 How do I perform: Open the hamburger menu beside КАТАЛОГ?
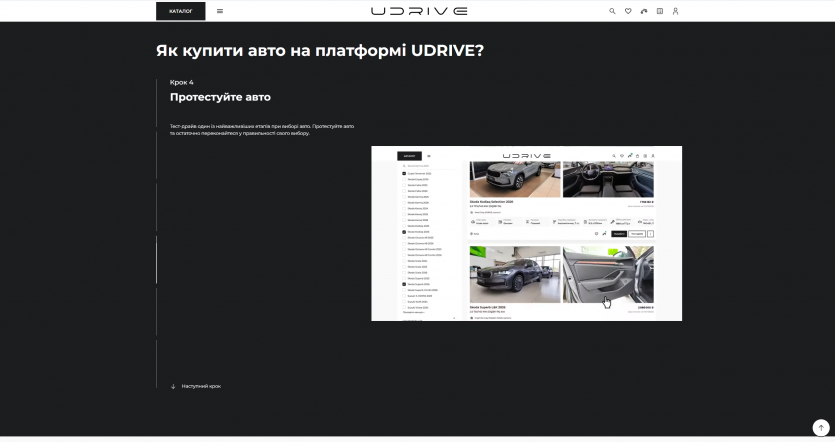(220, 11)
